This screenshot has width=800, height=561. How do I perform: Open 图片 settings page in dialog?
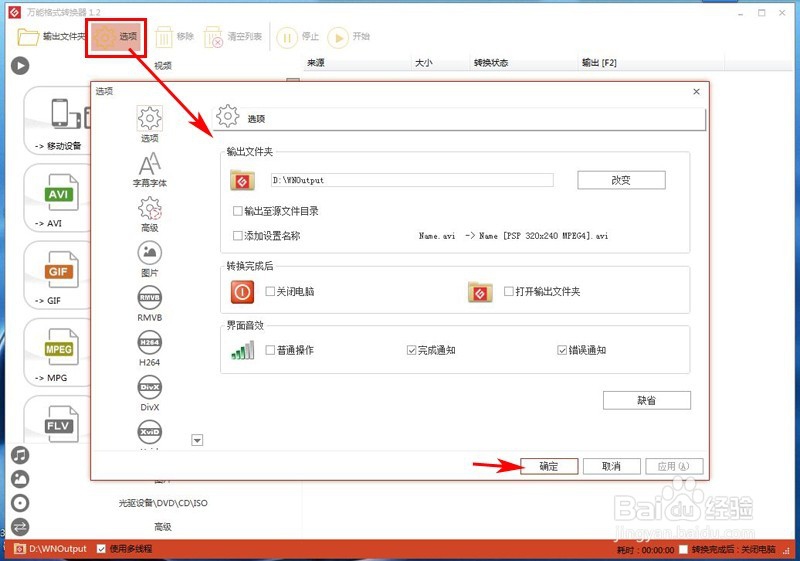tap(149, 259)
